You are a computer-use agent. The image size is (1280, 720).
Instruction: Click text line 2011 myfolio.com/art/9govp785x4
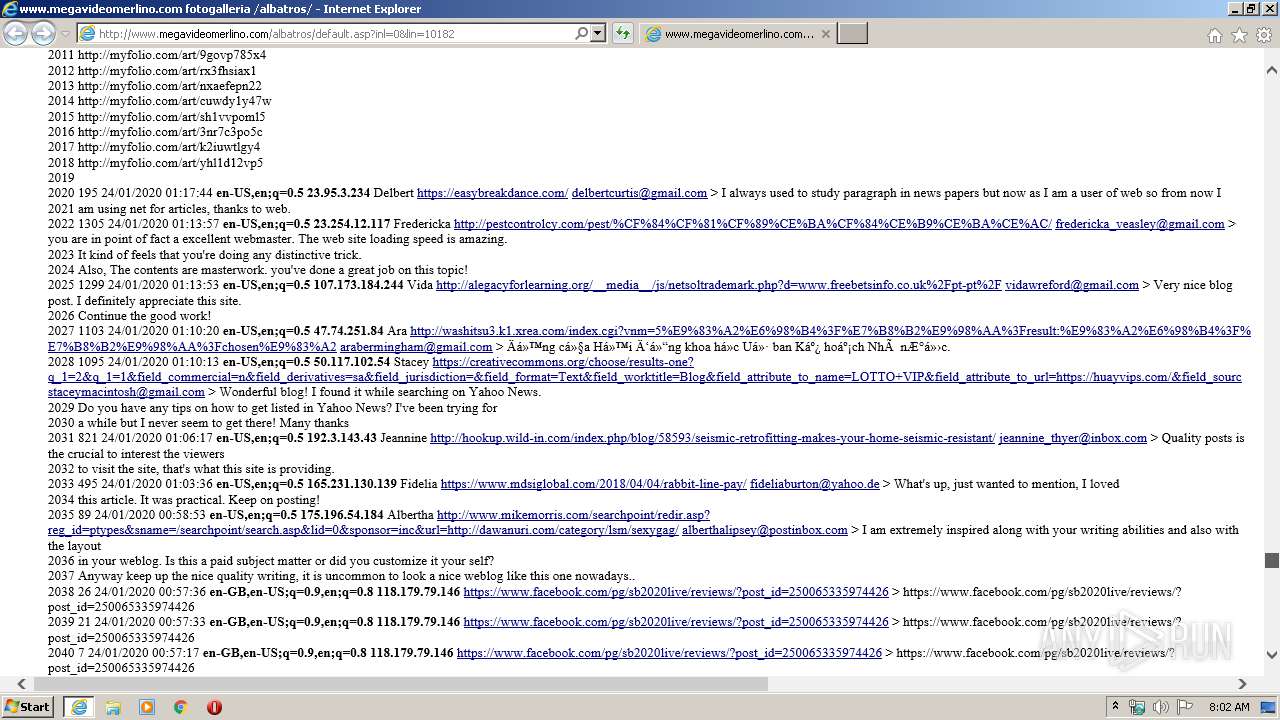point(157,56)
